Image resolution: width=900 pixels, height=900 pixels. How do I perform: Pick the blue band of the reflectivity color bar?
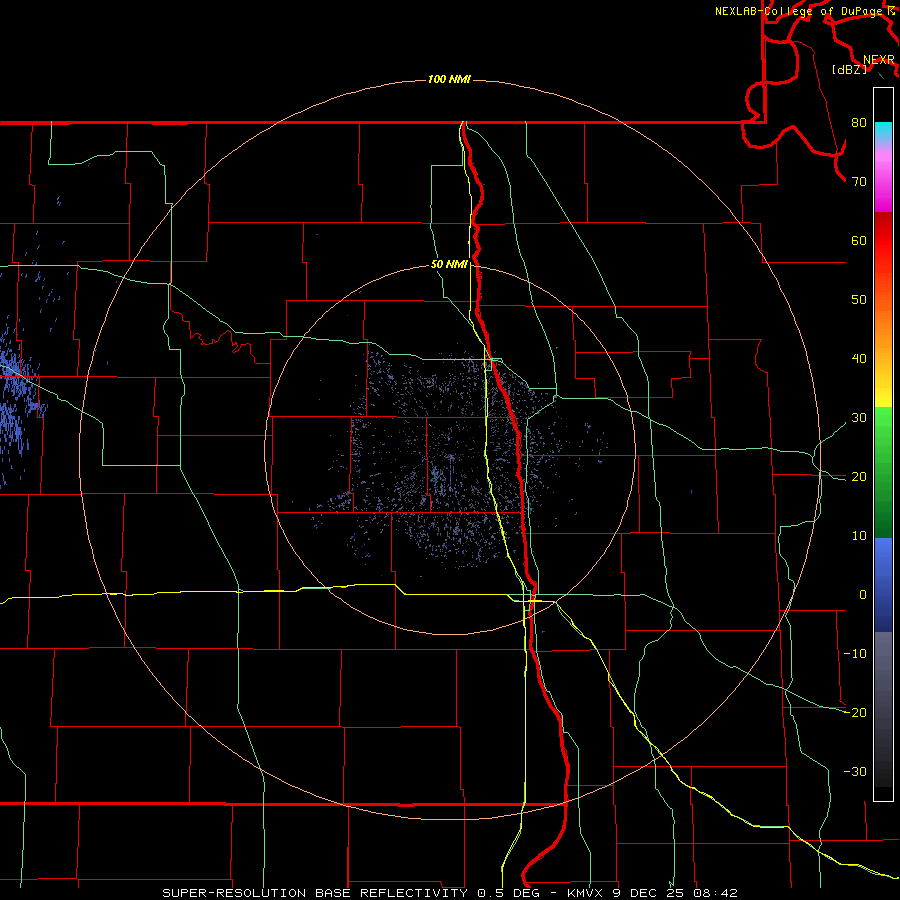(x=883, y=585)
